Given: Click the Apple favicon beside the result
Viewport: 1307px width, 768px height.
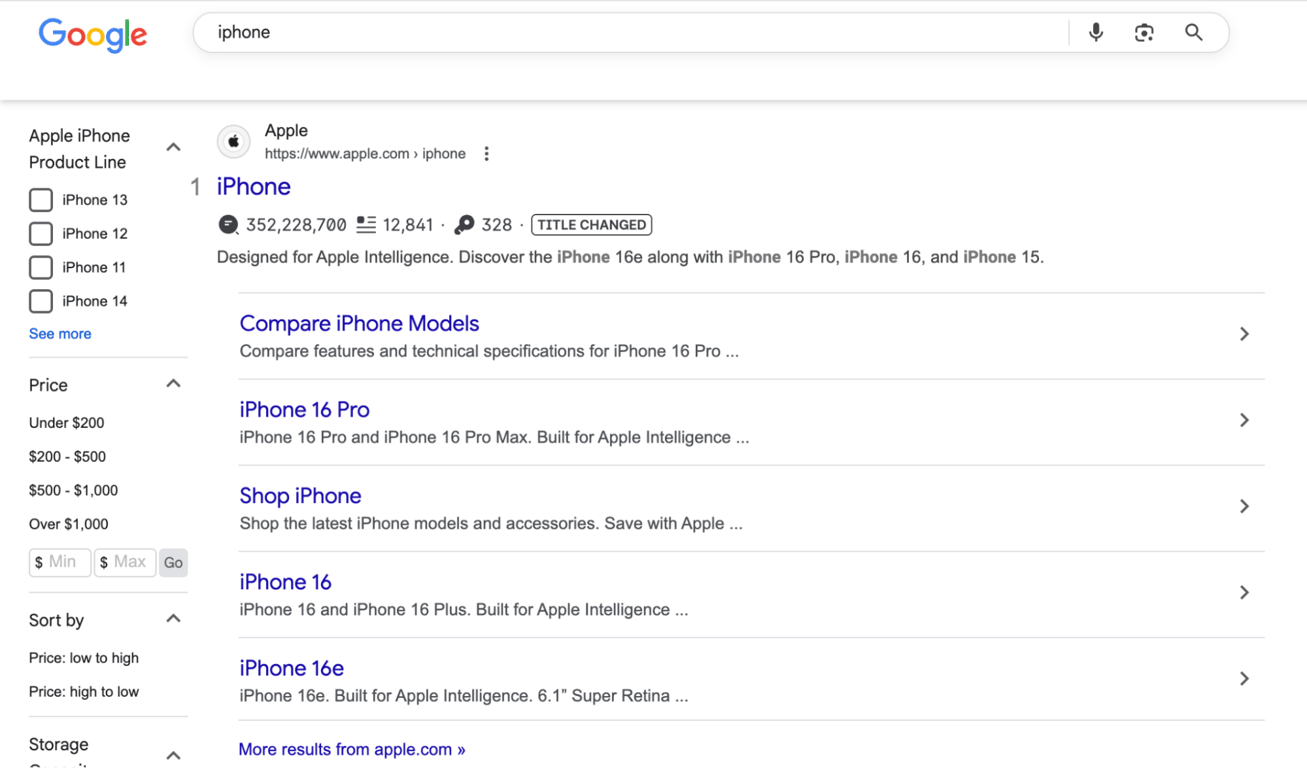Looking at the screenshot, I should click(x=233, y=141).
